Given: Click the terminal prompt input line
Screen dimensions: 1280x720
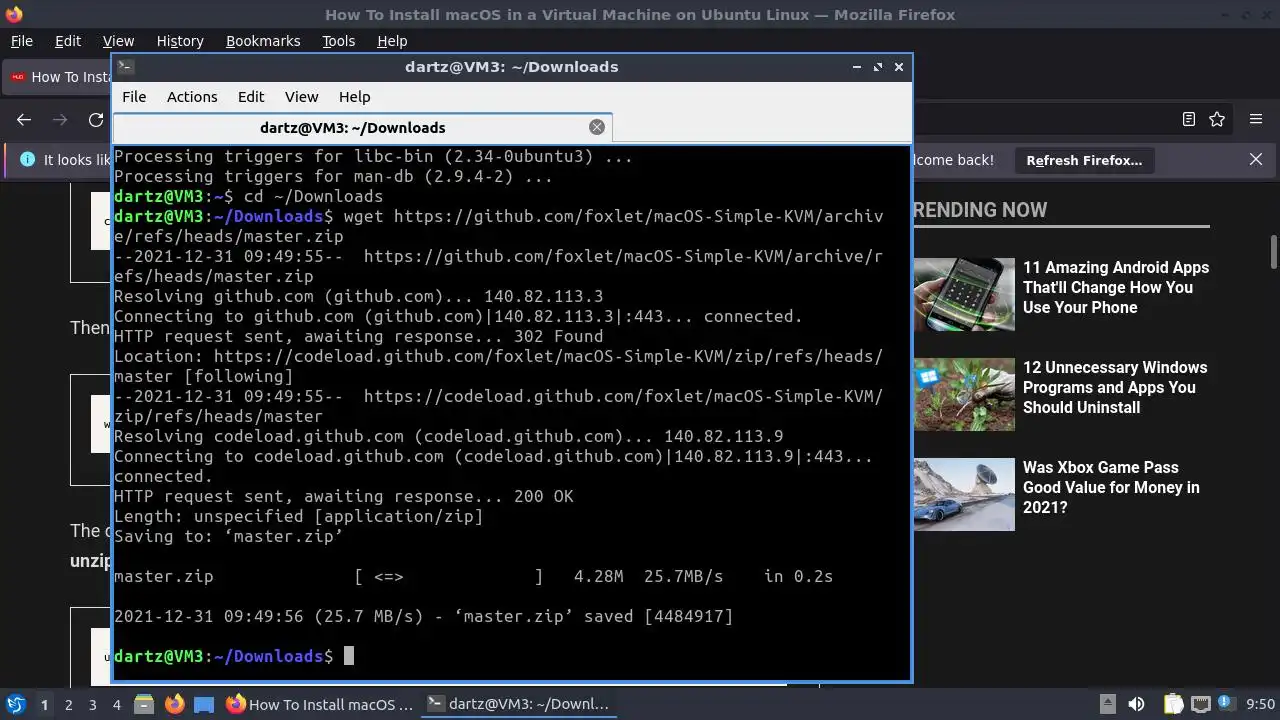Looking at the screenshot, I should coord(511,656).
